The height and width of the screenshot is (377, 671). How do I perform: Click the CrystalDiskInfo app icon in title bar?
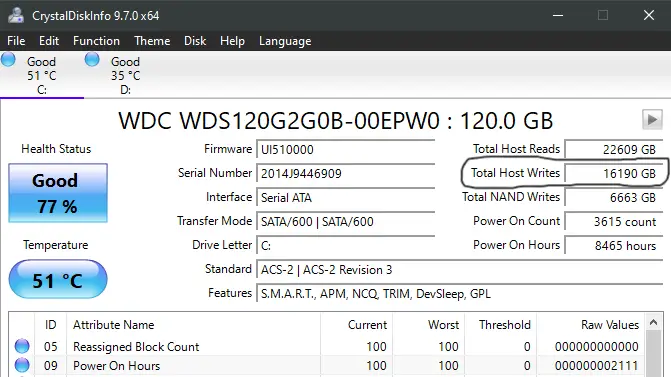tap(16, 15)
